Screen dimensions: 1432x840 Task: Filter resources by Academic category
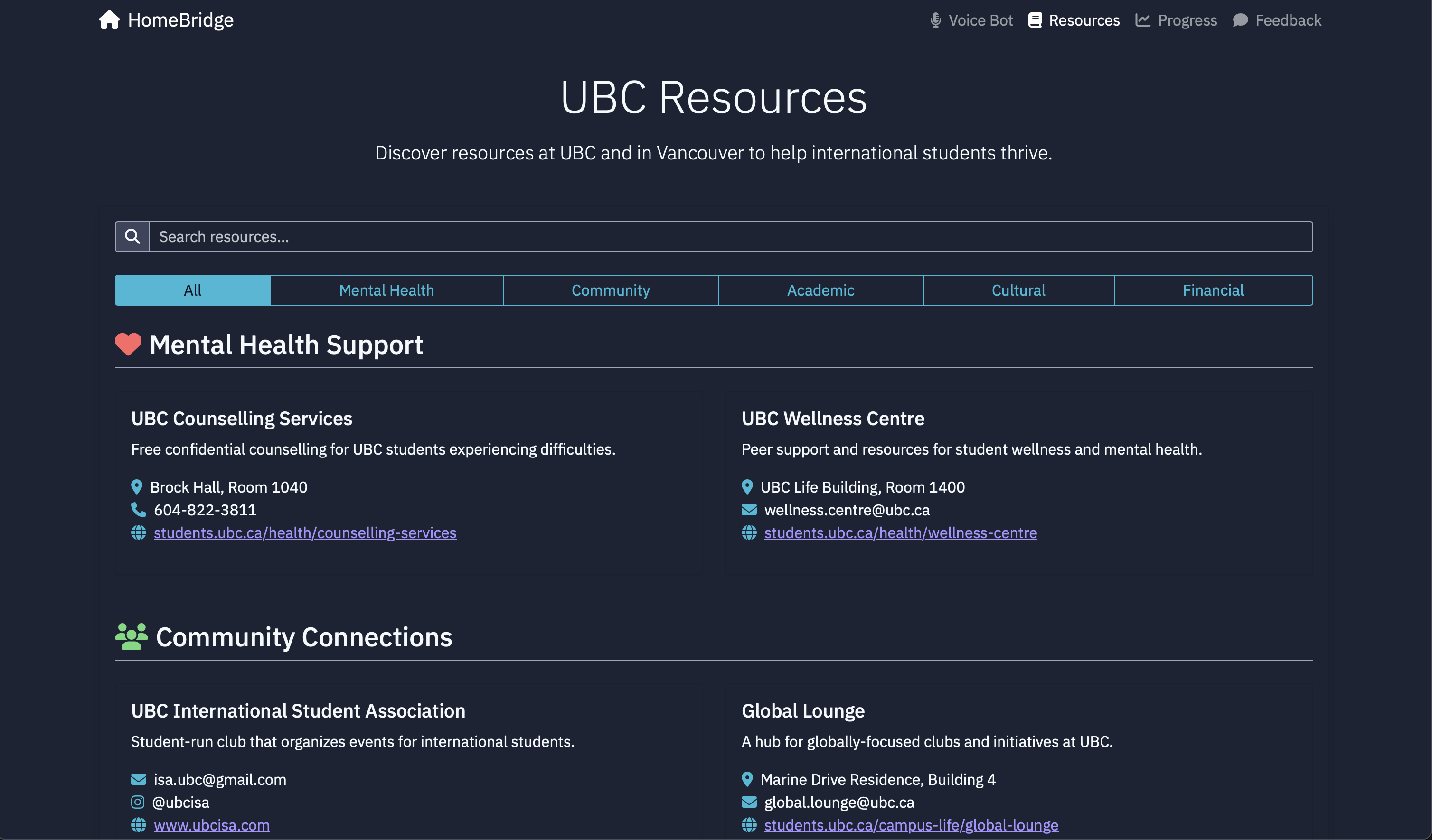tap(820, 290)
